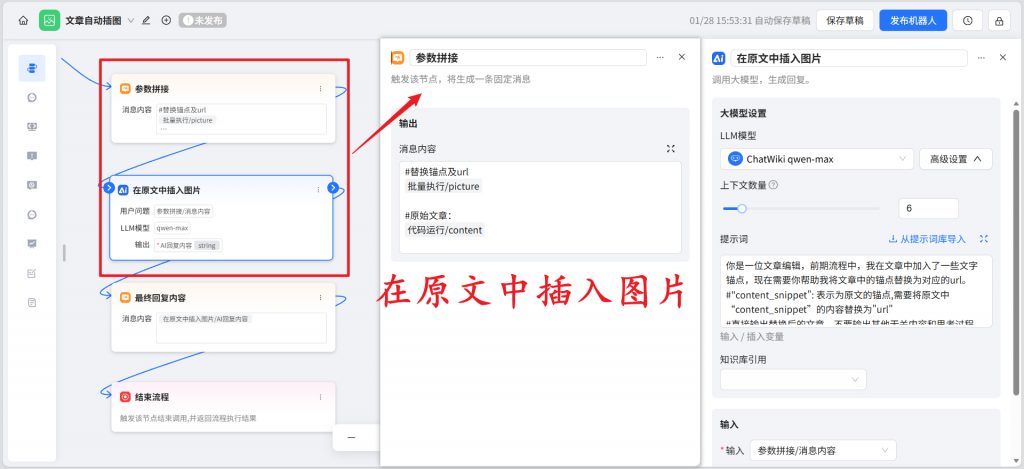Click the green 文章自动插图 robot avatar

coord(49,20)
